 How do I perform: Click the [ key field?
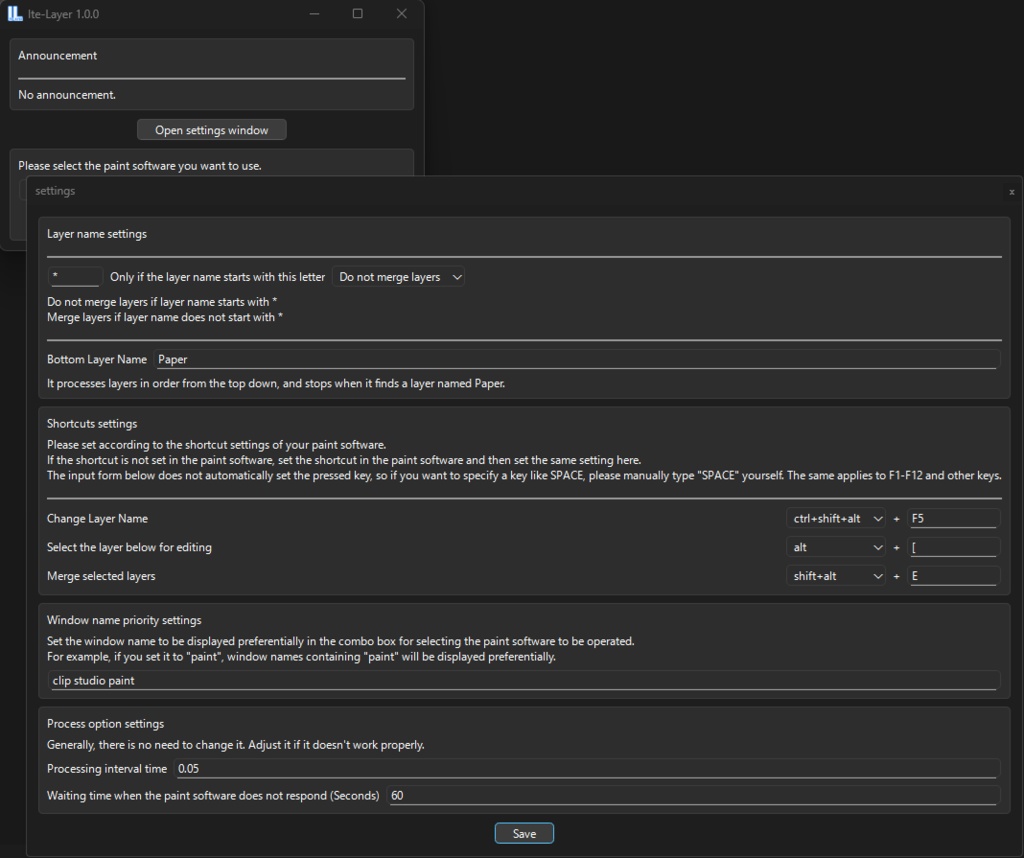click(x=954, y=547)
